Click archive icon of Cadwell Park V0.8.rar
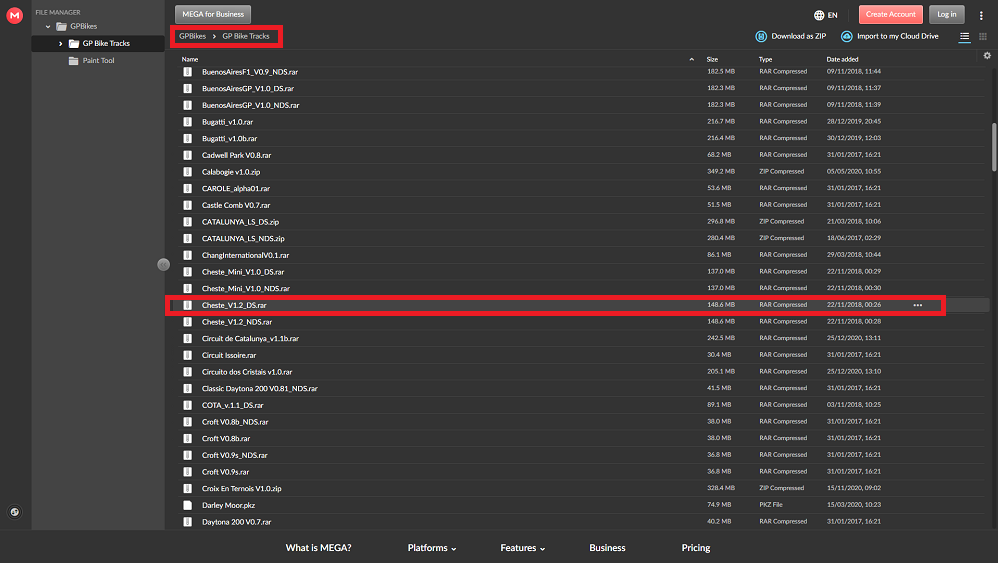998x563 pixels. click(x=187, y=155)
